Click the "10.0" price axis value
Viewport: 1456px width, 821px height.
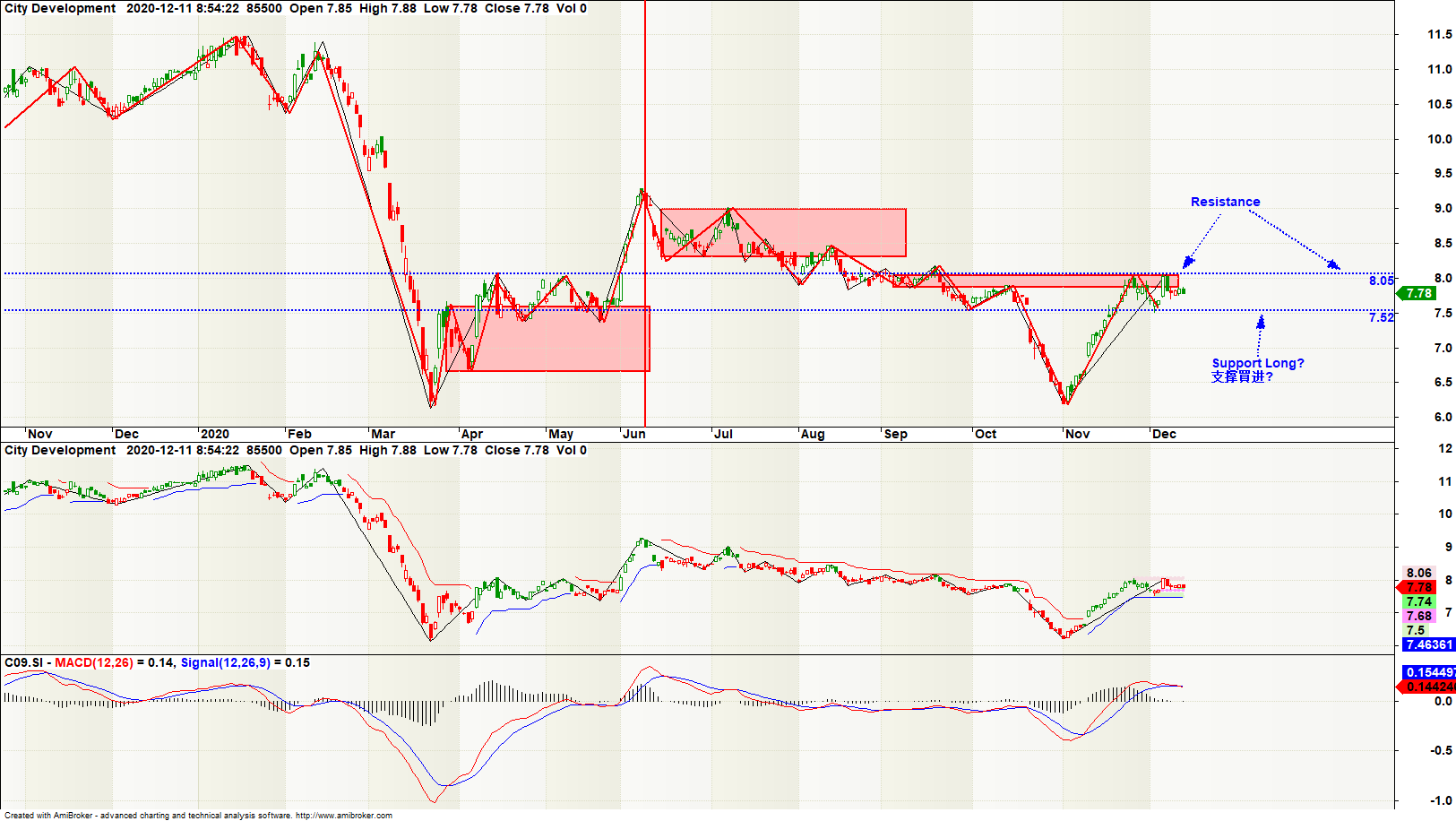pyautogui.click(x=1440, y=139)
